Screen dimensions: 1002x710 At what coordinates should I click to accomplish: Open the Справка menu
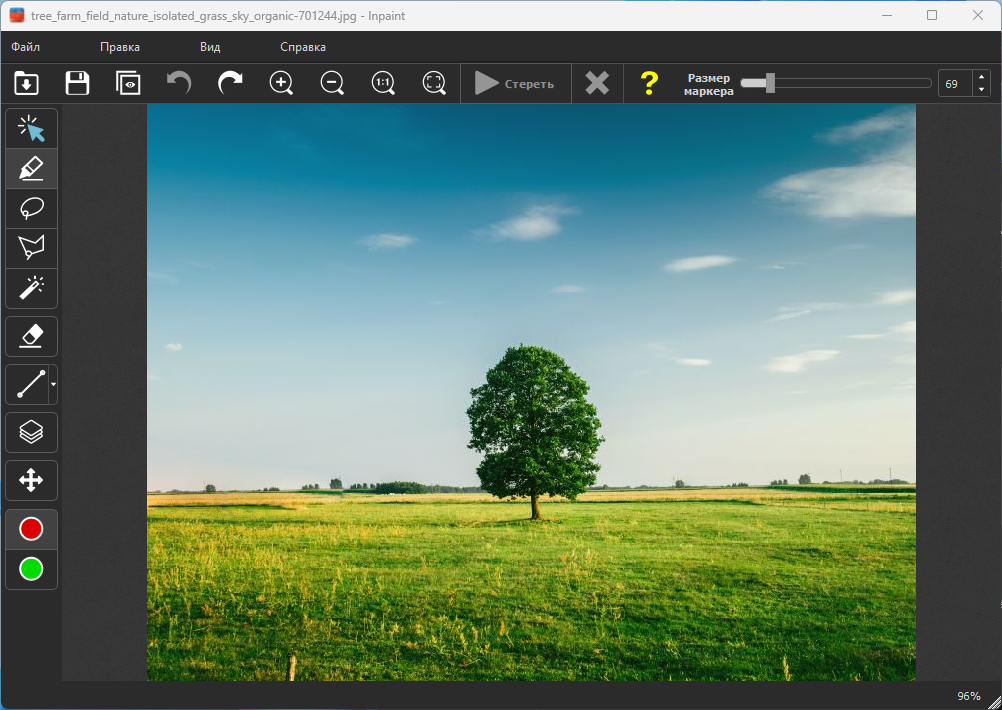tap(302, 47)
